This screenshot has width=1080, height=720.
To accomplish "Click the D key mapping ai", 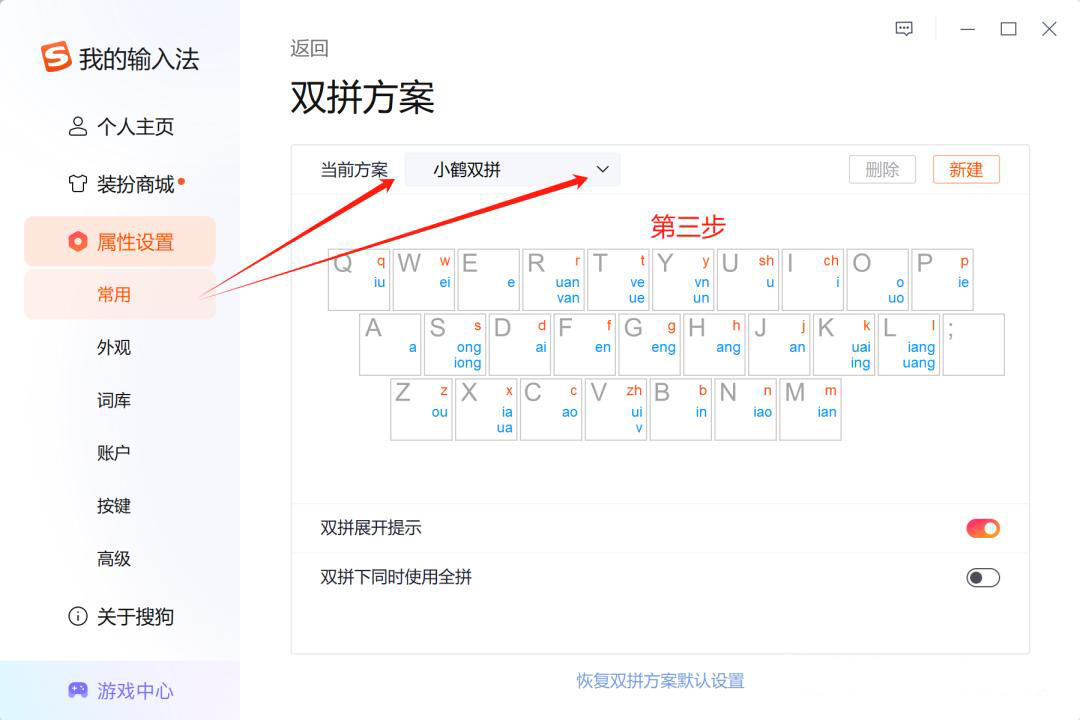I will (x=519, y=344).
